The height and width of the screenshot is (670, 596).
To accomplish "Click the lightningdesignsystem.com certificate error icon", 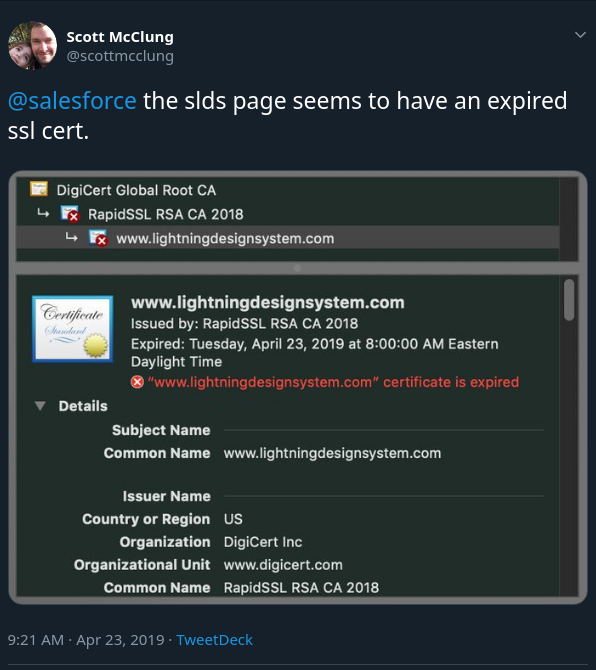I will pyautogui.click(x=98, y=238).
